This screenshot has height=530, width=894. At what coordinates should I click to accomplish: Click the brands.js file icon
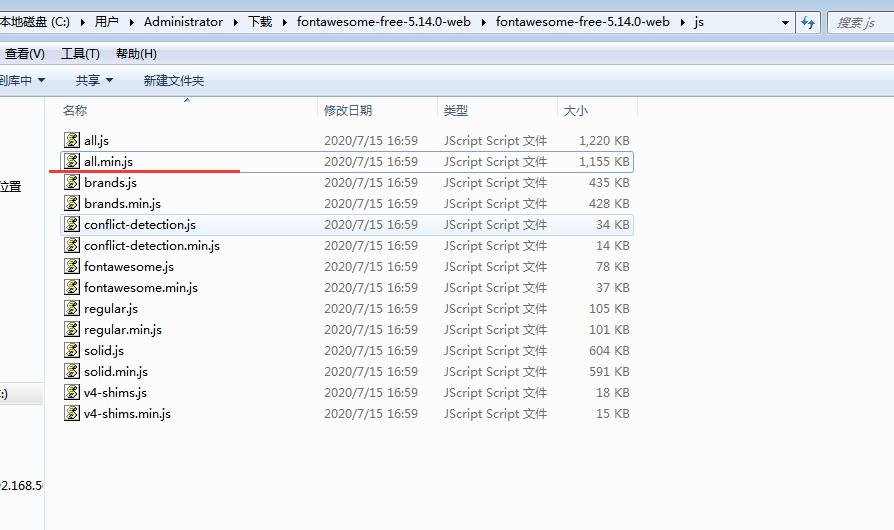72,182
